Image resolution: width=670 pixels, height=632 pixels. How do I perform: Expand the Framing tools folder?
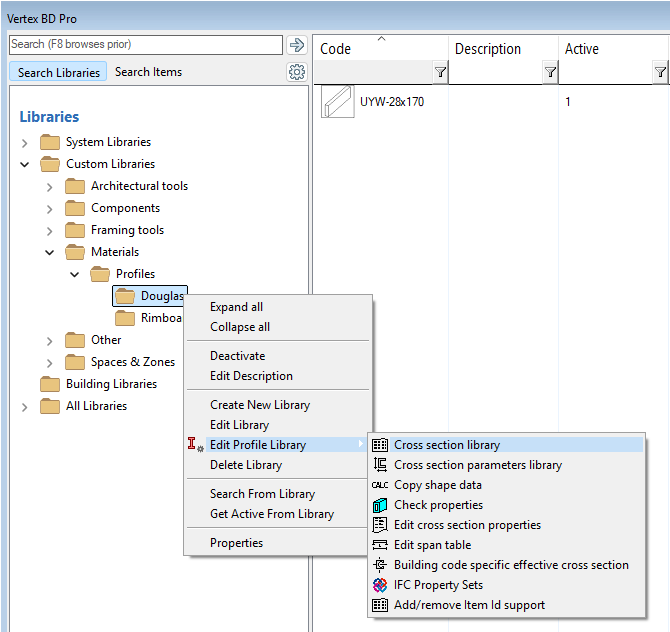click(x=50, y=230)
